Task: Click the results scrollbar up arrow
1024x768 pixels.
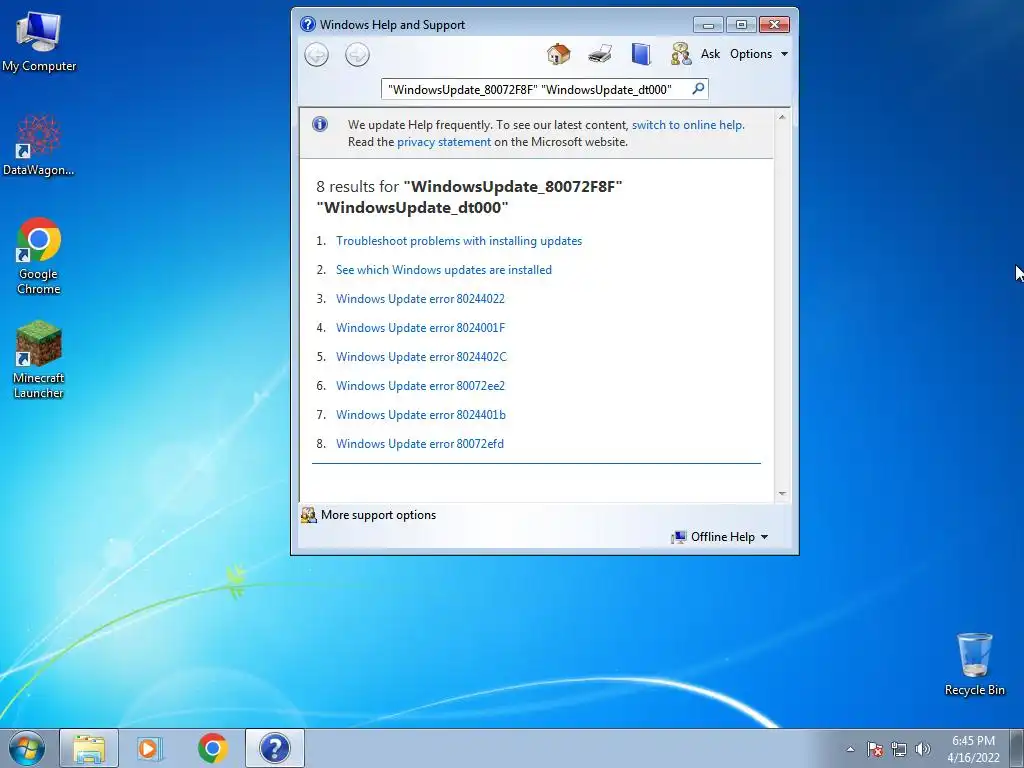Action: (782, 118)
